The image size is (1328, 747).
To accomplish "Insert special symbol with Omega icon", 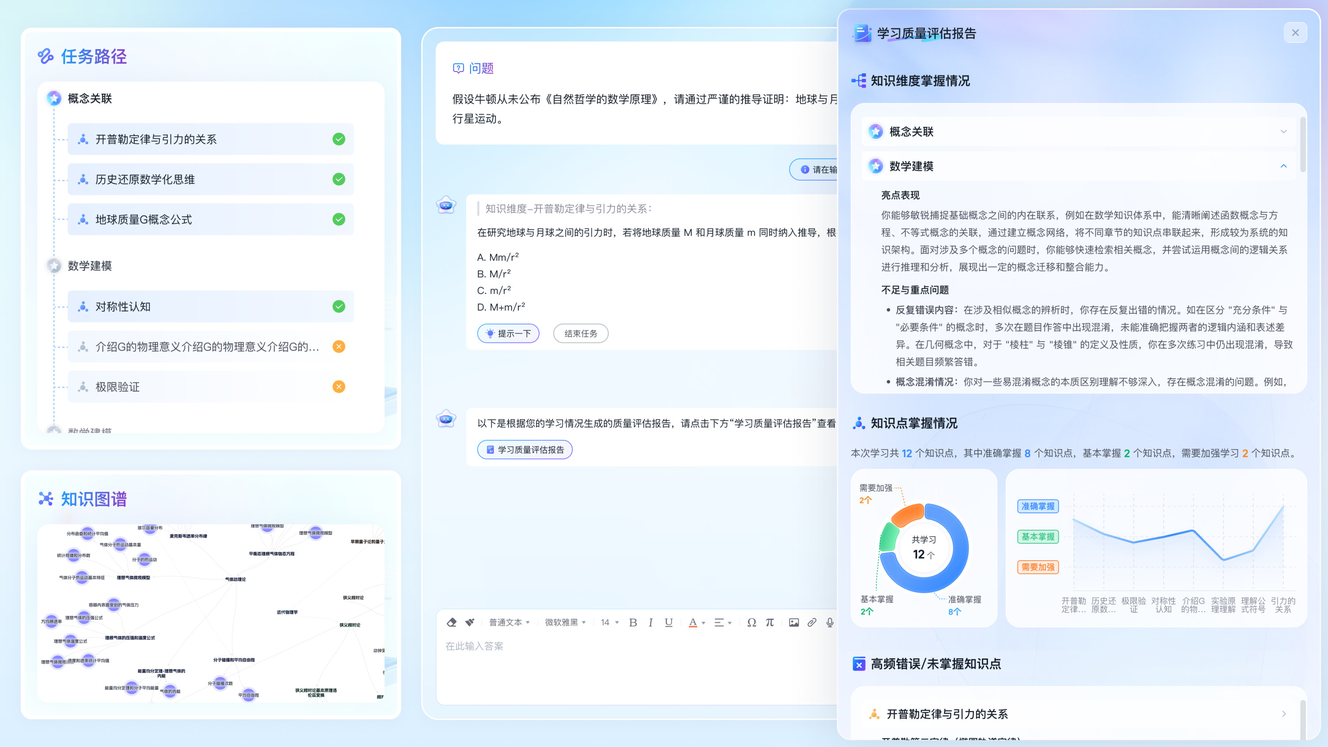I will (752, 623).
